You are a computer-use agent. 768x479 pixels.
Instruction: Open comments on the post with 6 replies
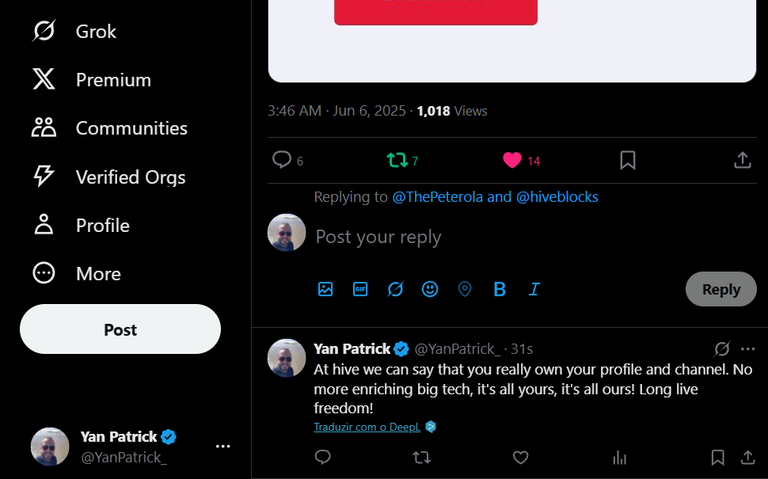pyautogui.click(x=288, y=160)
